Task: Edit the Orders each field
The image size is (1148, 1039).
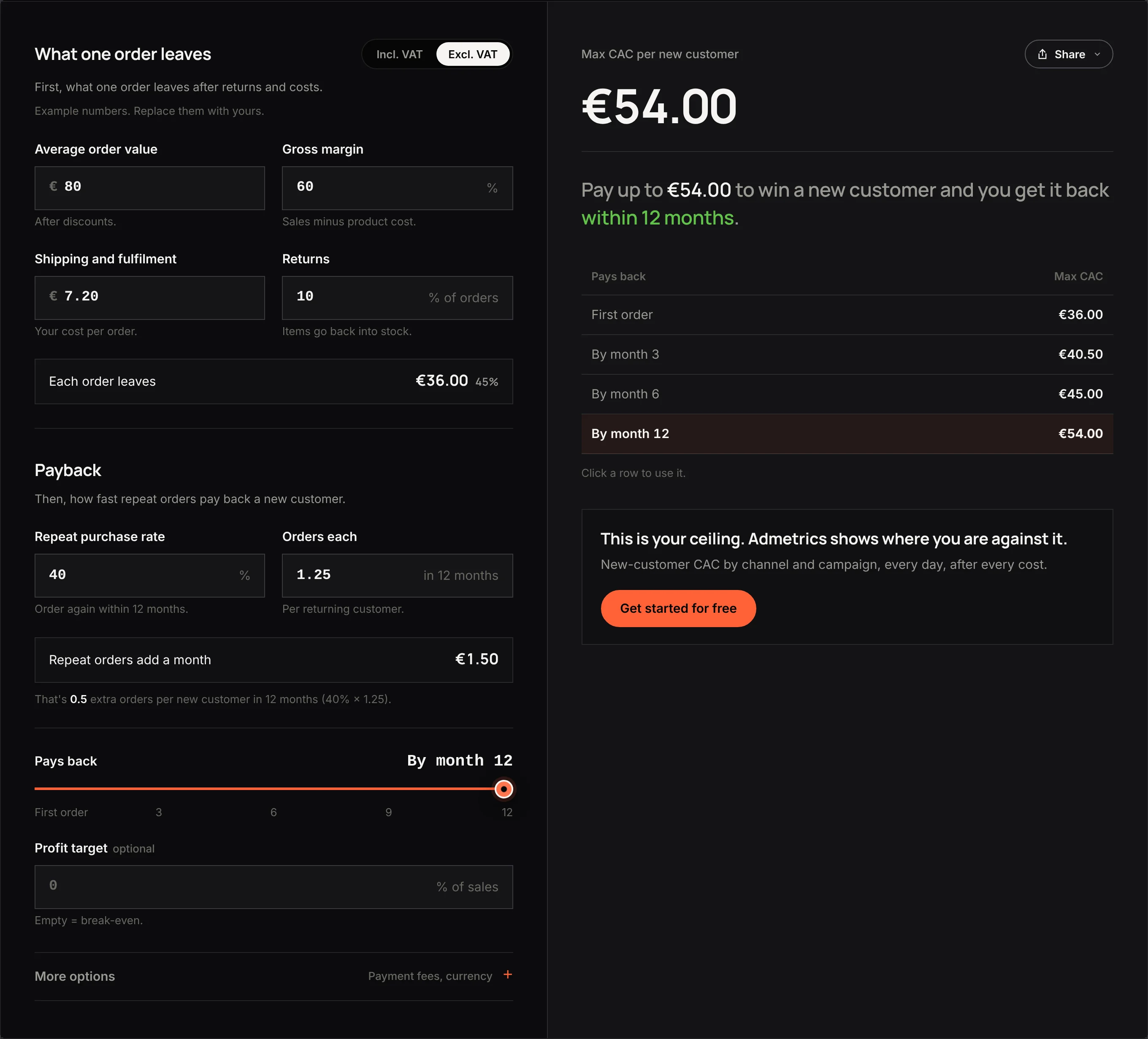Action: coord(398,576)
